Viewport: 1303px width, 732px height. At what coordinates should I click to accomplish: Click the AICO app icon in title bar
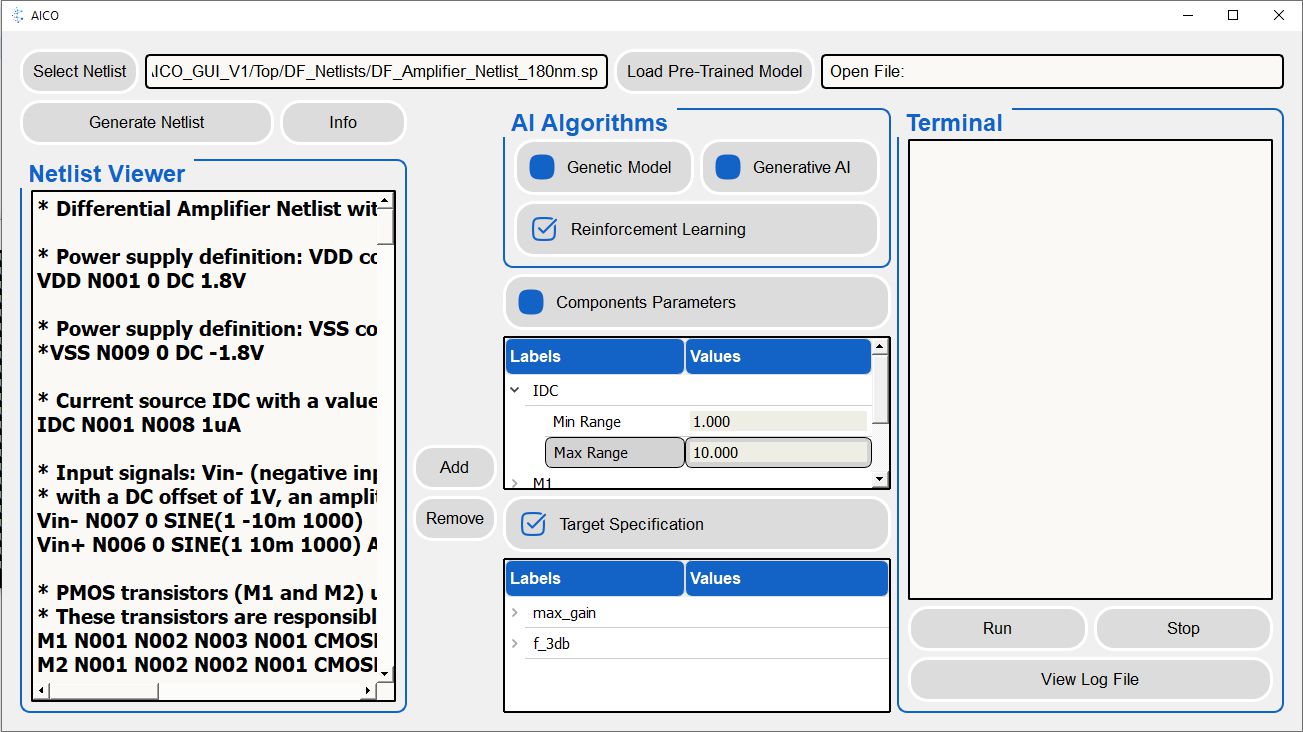(17, 16)
